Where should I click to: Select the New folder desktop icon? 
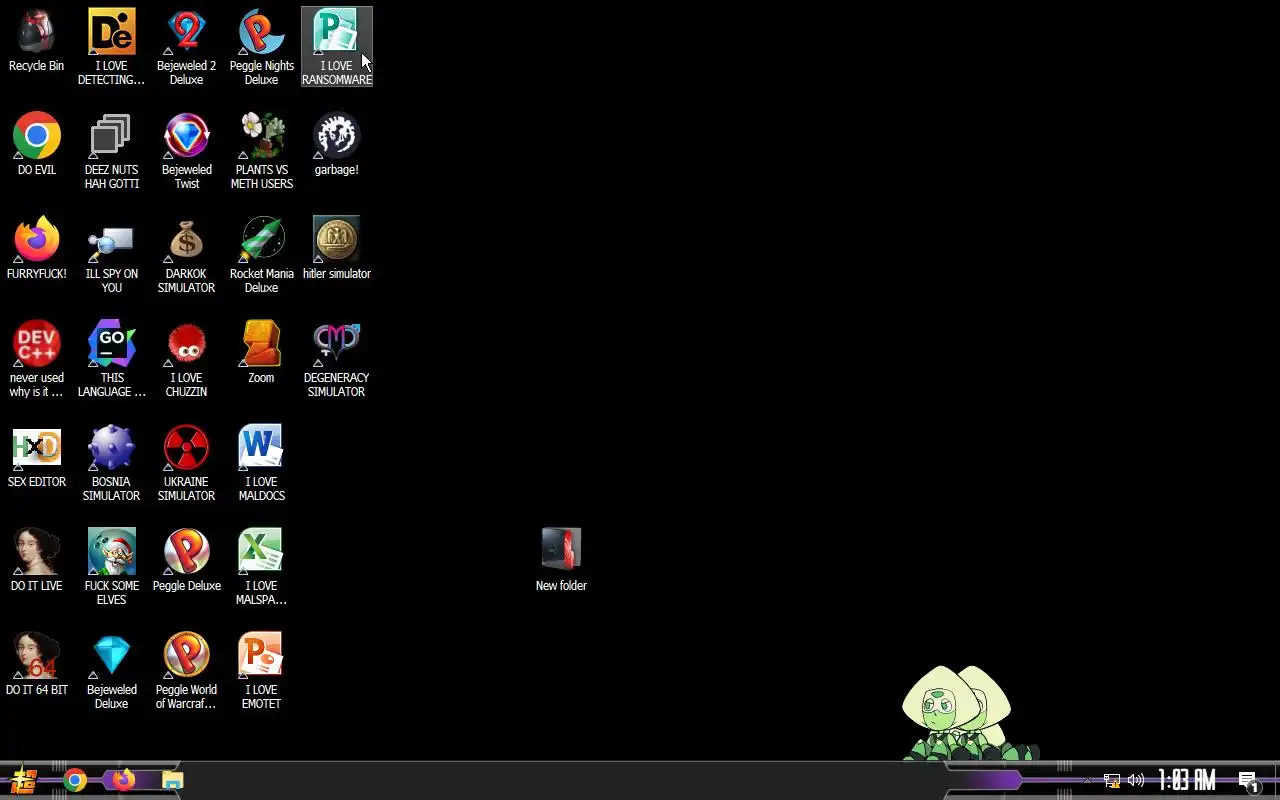coord(561,561)
